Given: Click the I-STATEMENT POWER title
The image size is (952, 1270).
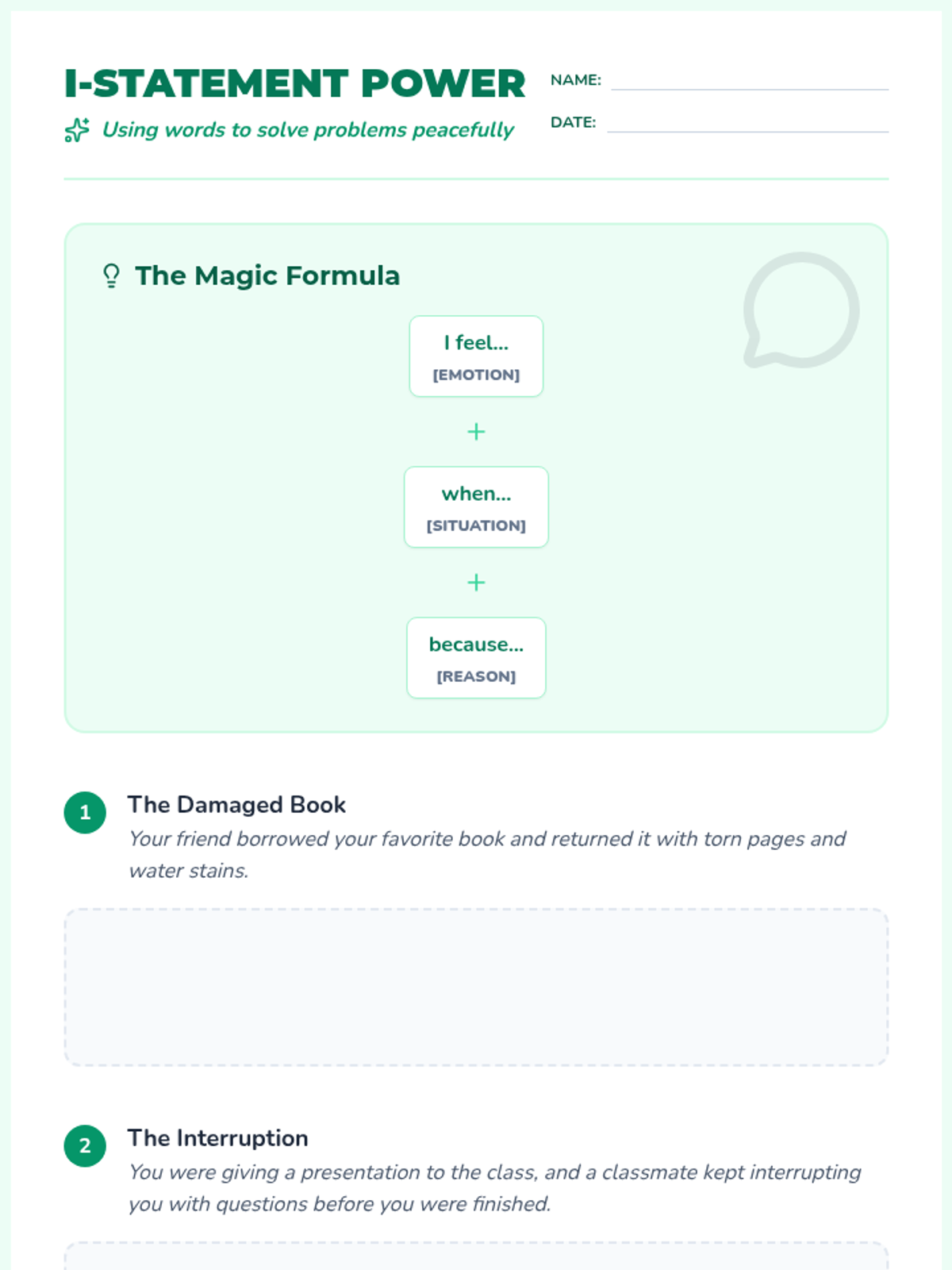Looking at the screenshot, I should [294, 83].
